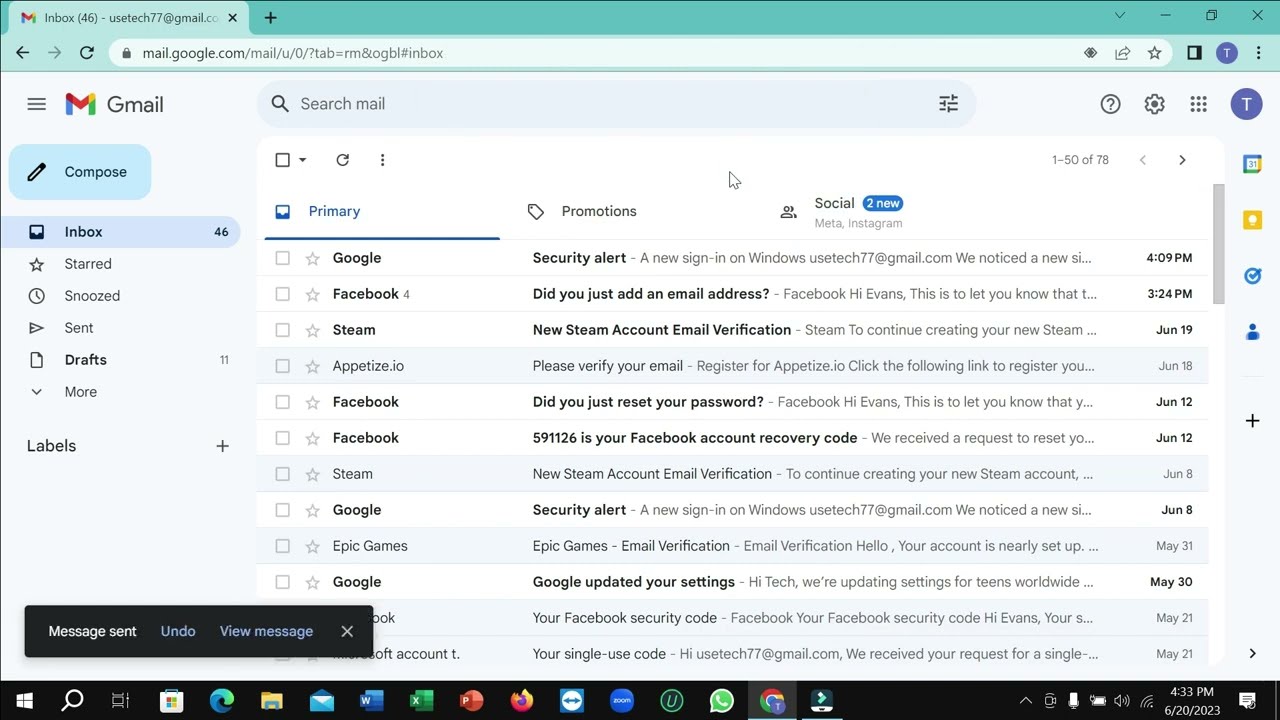Open Google Calendar side panel icon

tap(1252, 164)
